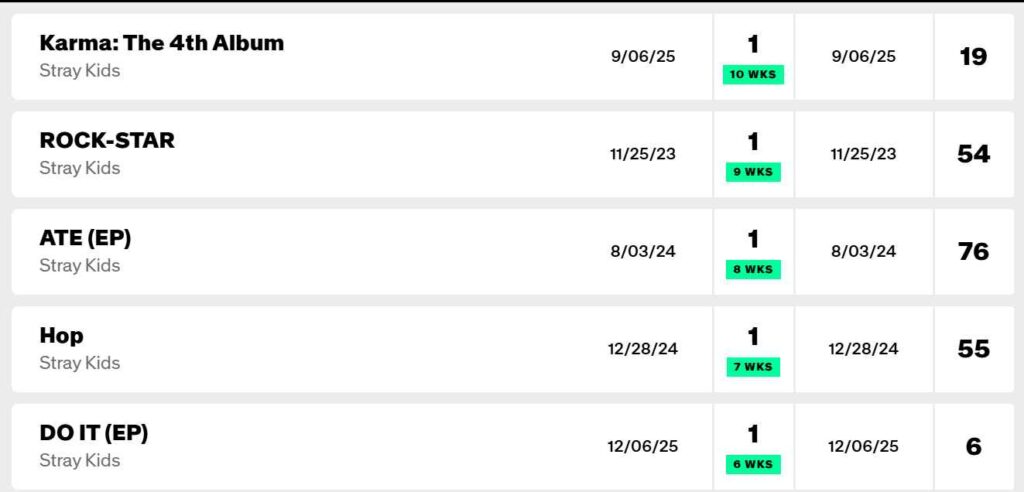Screen dimensions: 1024x492
Task: Click the green 8 WKS badge
Action: point(753,269)
